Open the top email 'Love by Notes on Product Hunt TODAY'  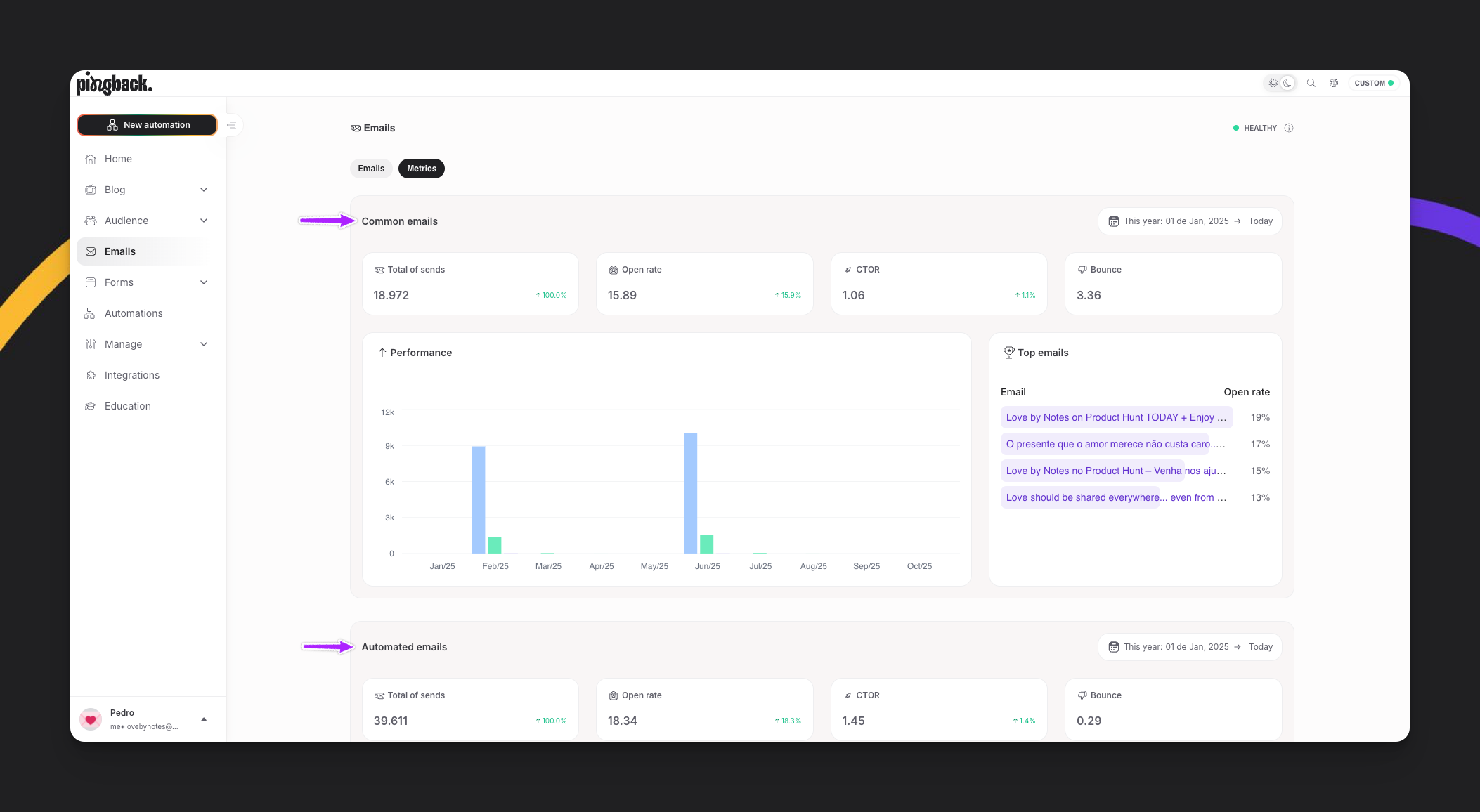[1116, 417]
